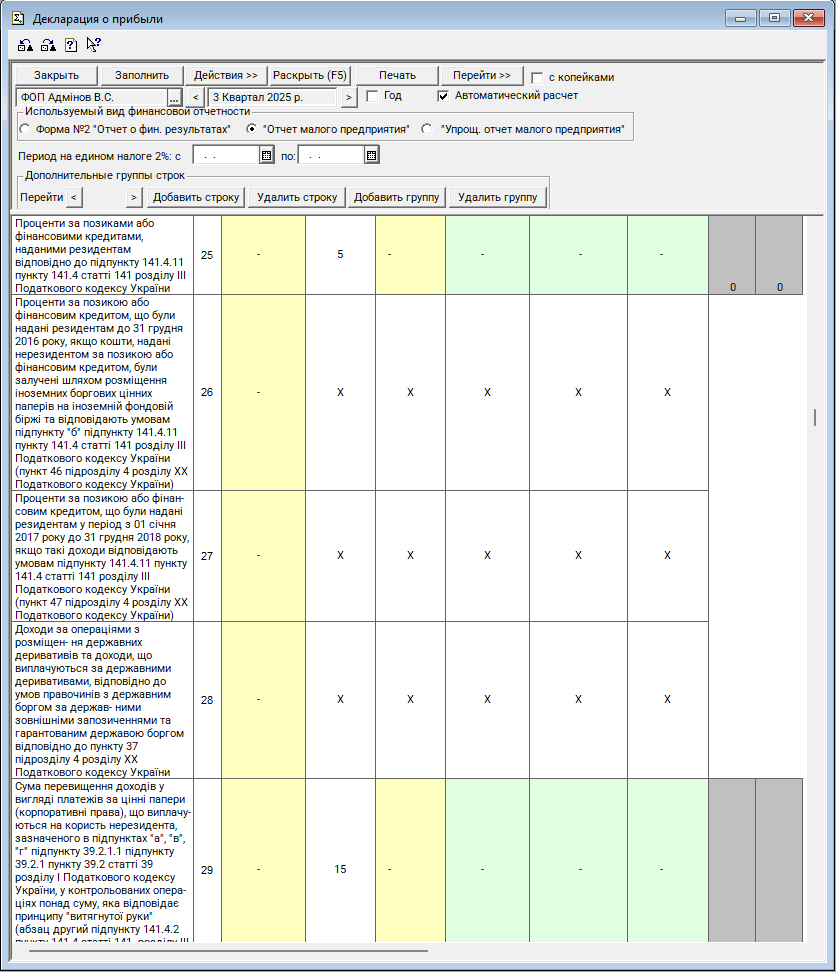Click the second toolbar icon below title

coord(47,45)
